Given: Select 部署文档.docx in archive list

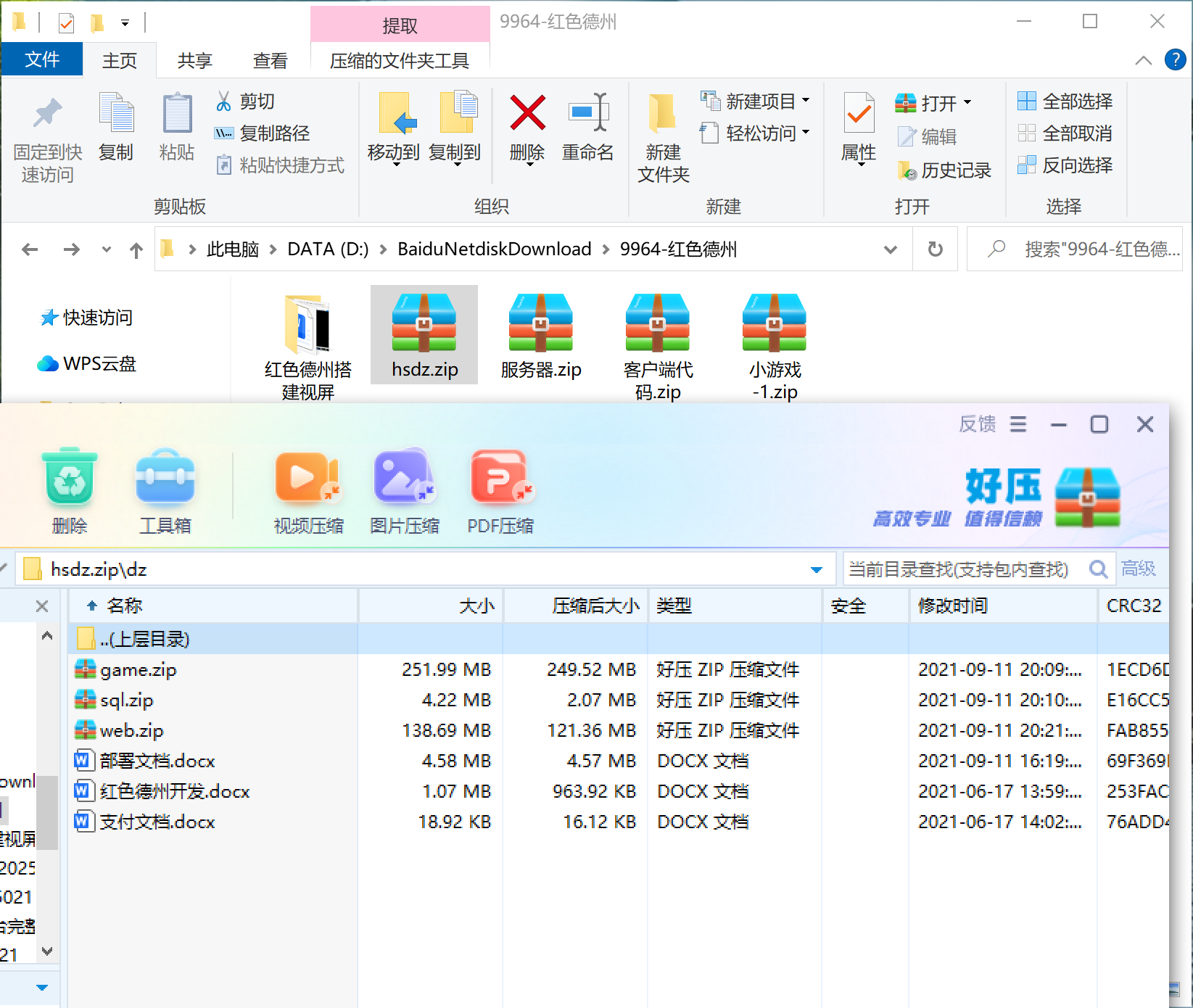Looking at the screenshot, I should pyautogui.click(x=618, y=761).
